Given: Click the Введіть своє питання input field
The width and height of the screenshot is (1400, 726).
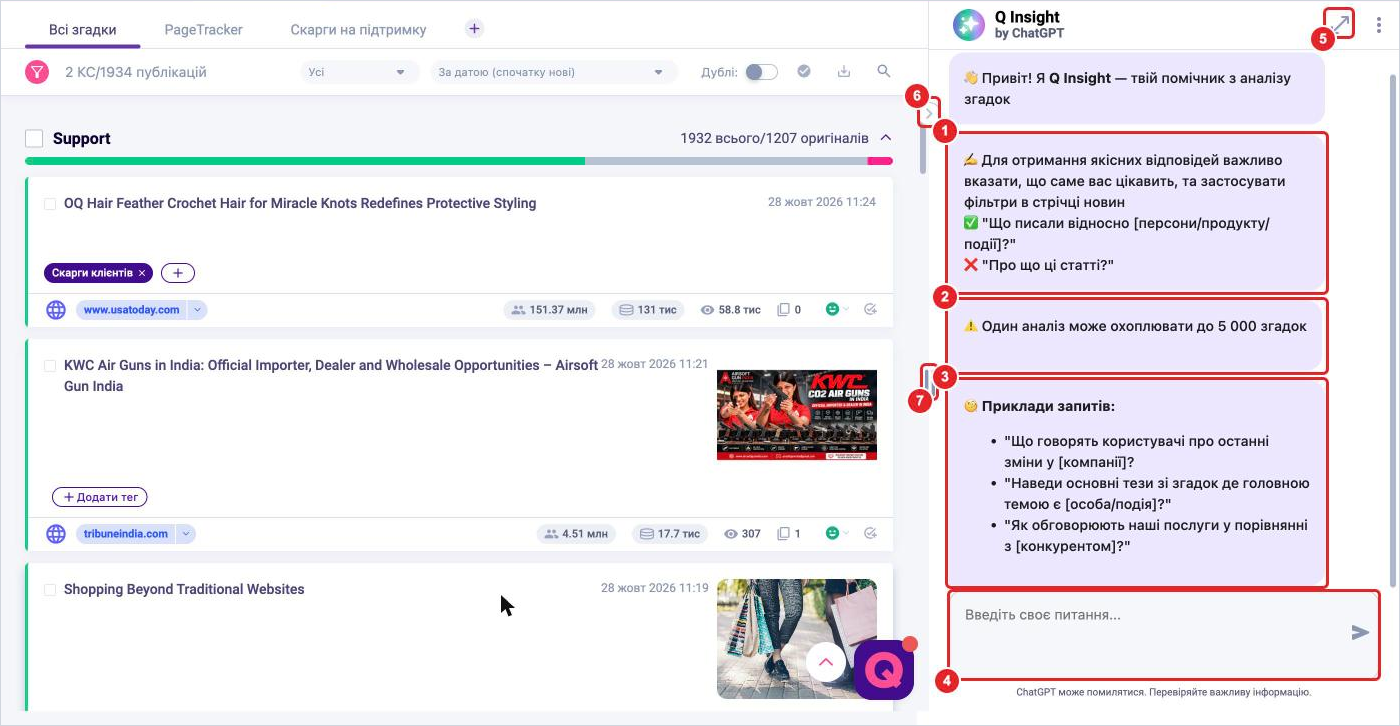Looking at the screenshot, I should tap(1162, 634).
